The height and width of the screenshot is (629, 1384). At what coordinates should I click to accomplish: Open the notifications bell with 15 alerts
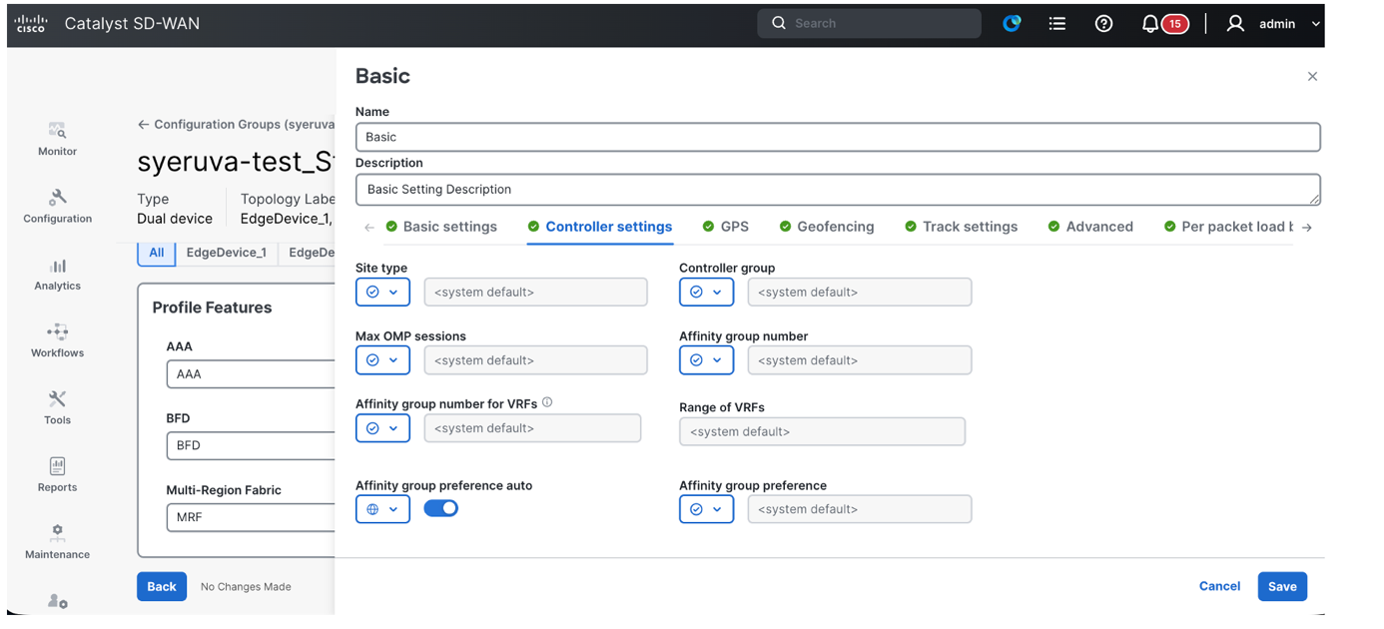(x=1164, y=23)
